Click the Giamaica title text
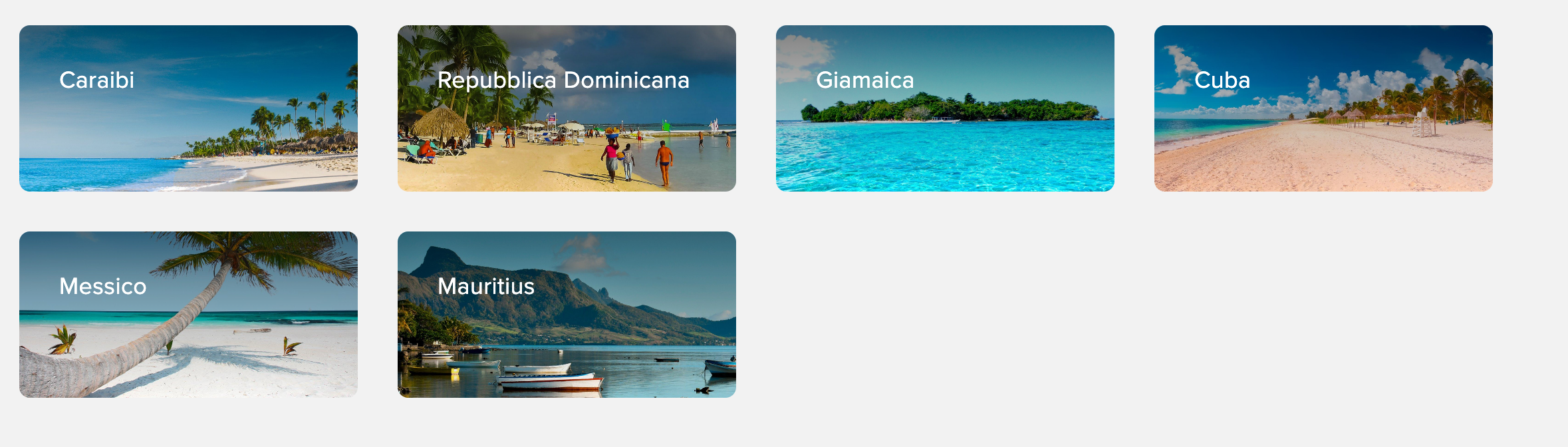1568x447 pixels. click(x=865, y=80)
